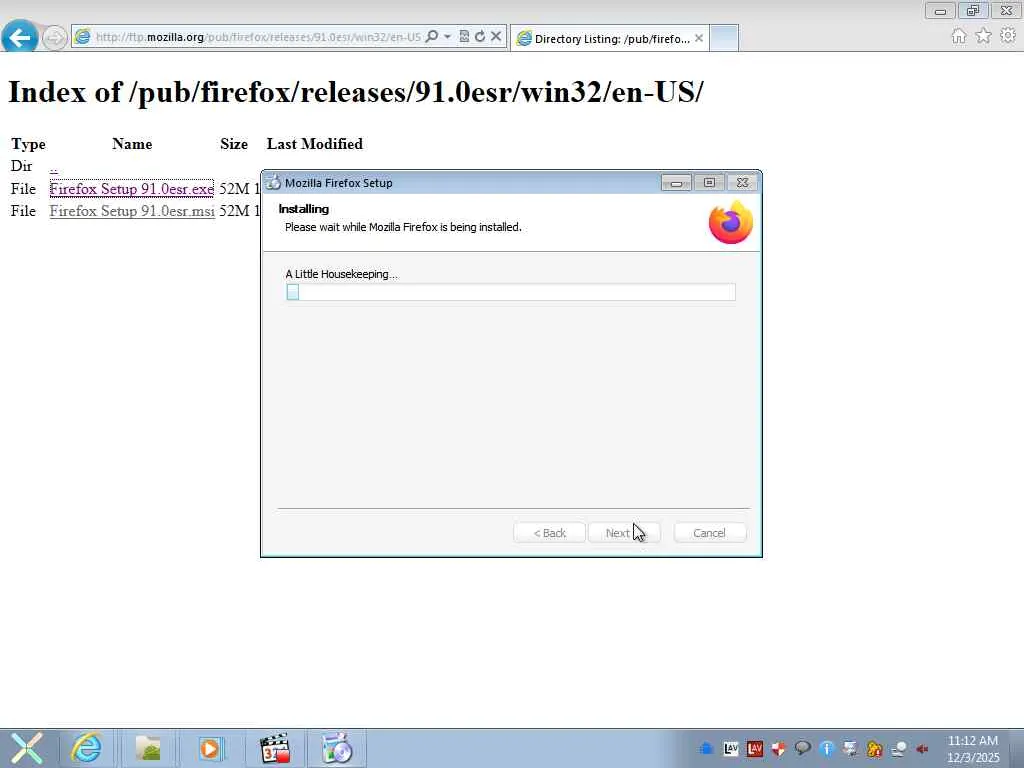
Task: Click the disc drive tray icon
Action: 899,749
